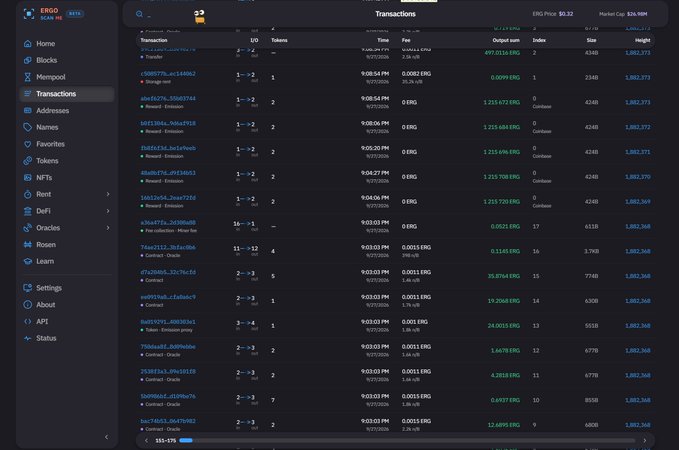Click the 151-175 page range text
The image size is (679, 450).
point(165,440)
